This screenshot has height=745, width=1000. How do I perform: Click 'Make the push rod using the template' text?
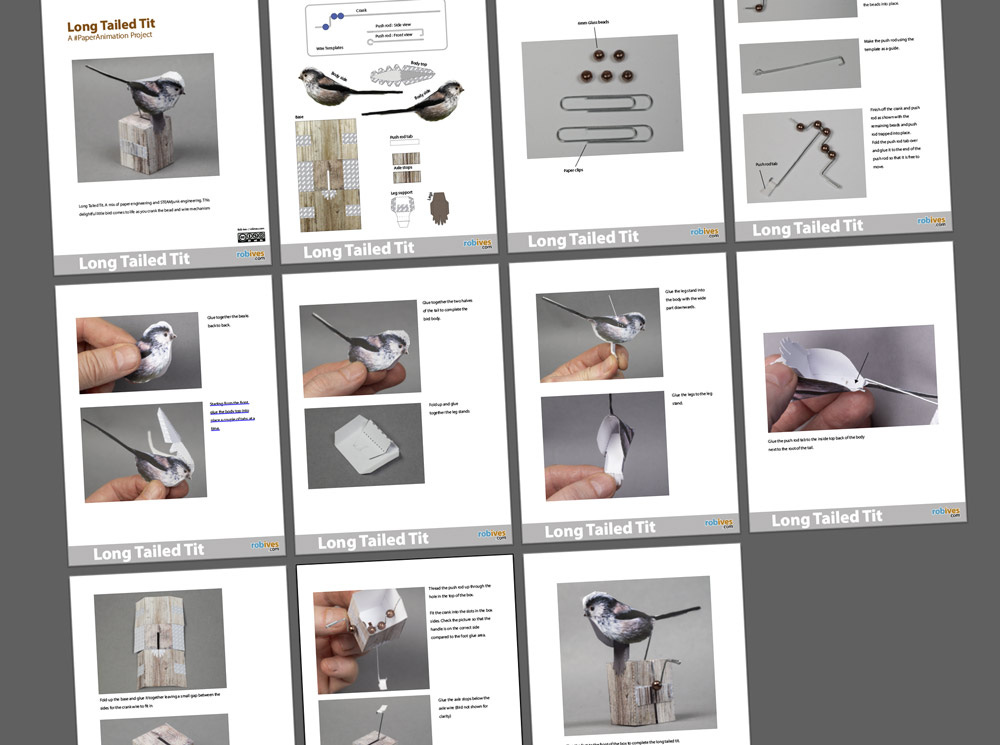[x=889, y=44]
